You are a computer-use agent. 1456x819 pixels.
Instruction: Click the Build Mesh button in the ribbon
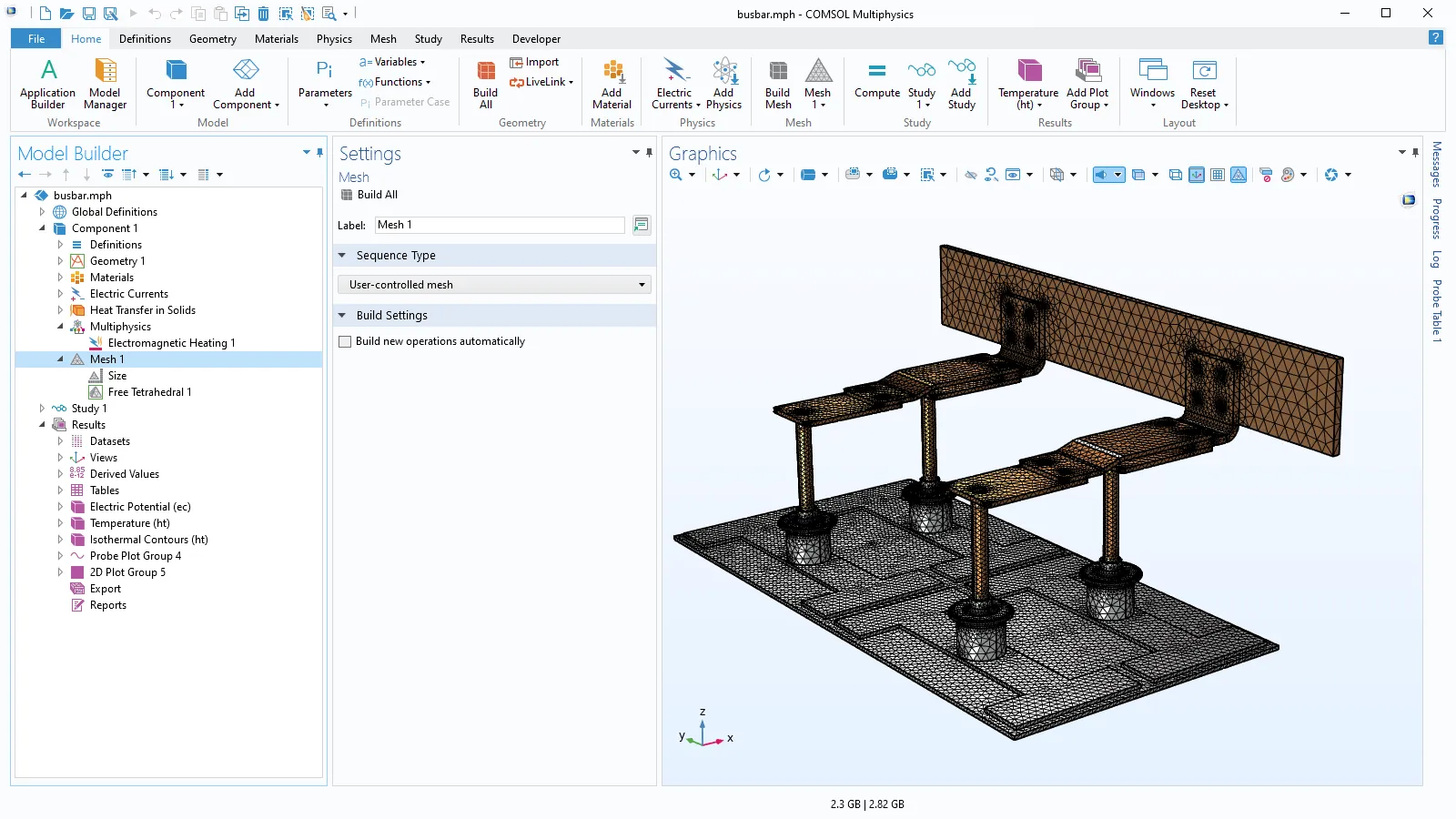[777, 84]
